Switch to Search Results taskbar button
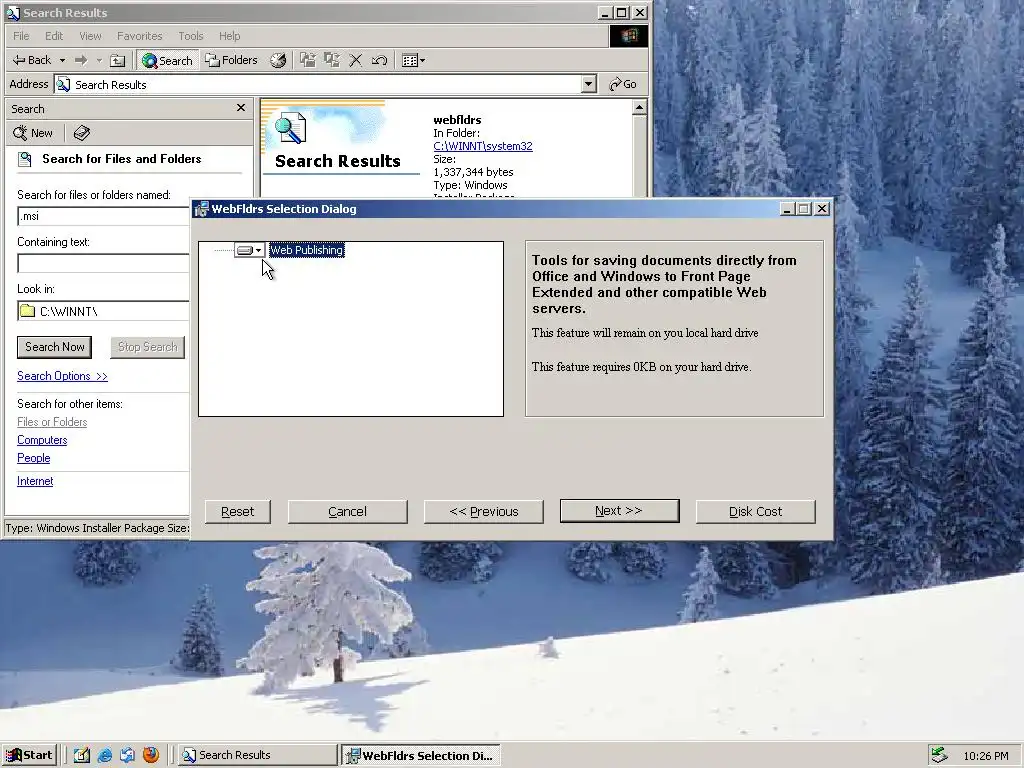This screenshot has height=768, width=1024. tap(257, 755)
